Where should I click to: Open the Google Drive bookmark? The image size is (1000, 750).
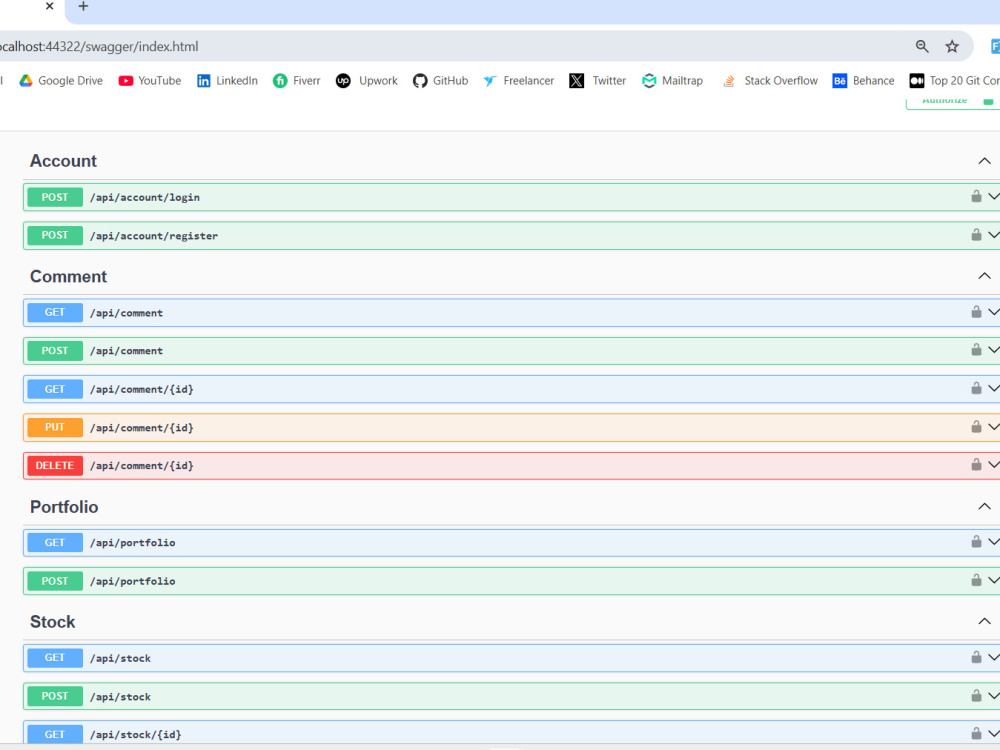tap(61, 80)
